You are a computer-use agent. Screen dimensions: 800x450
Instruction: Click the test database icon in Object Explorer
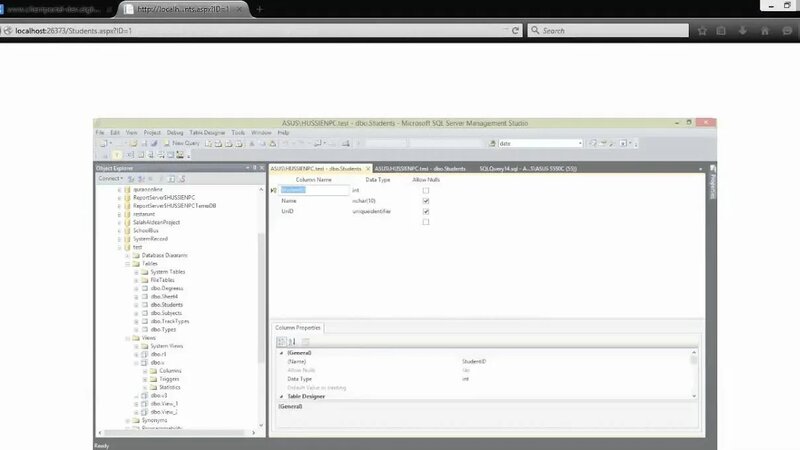point(128,247)
